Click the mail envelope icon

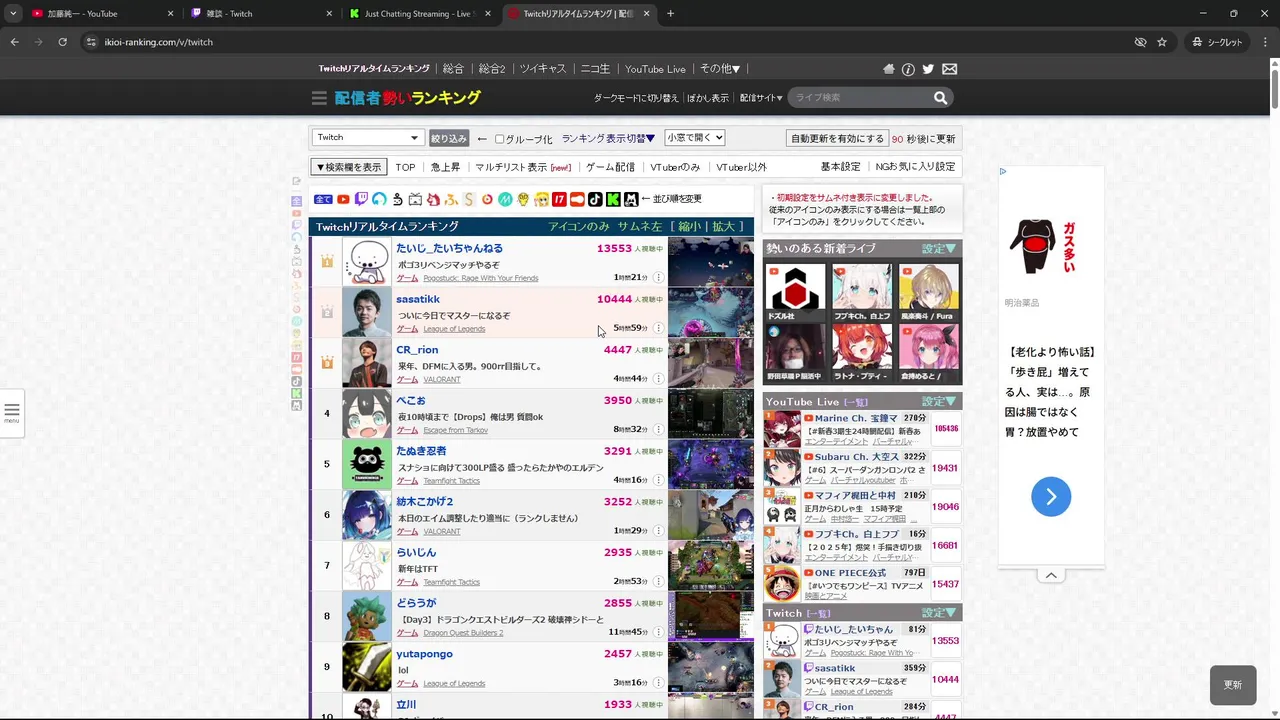pyautogui.click(x=949, y=69)
